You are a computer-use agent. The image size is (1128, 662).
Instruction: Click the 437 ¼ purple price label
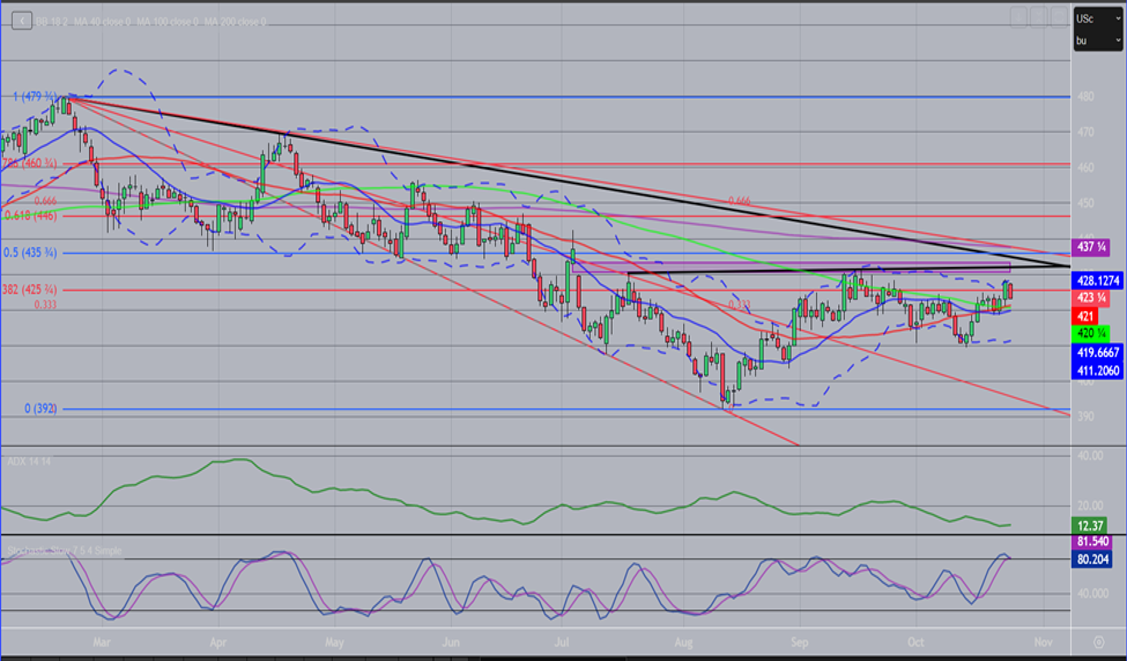[x=1088, y=246]
